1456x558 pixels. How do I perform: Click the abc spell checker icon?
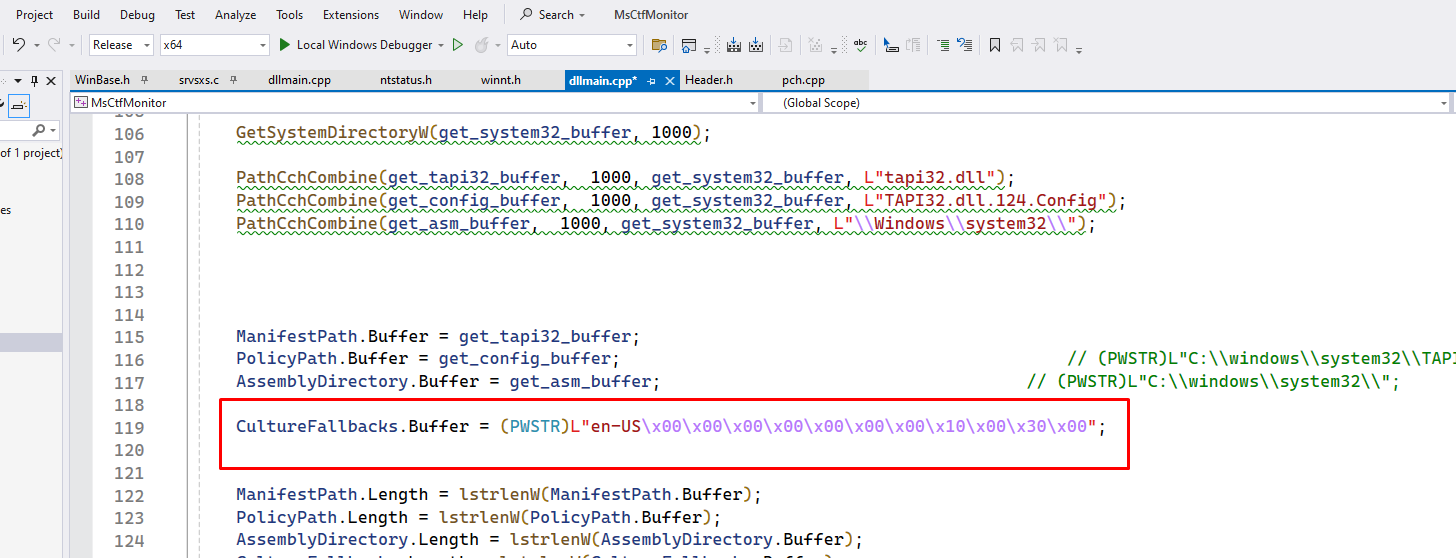pos(860,45)
